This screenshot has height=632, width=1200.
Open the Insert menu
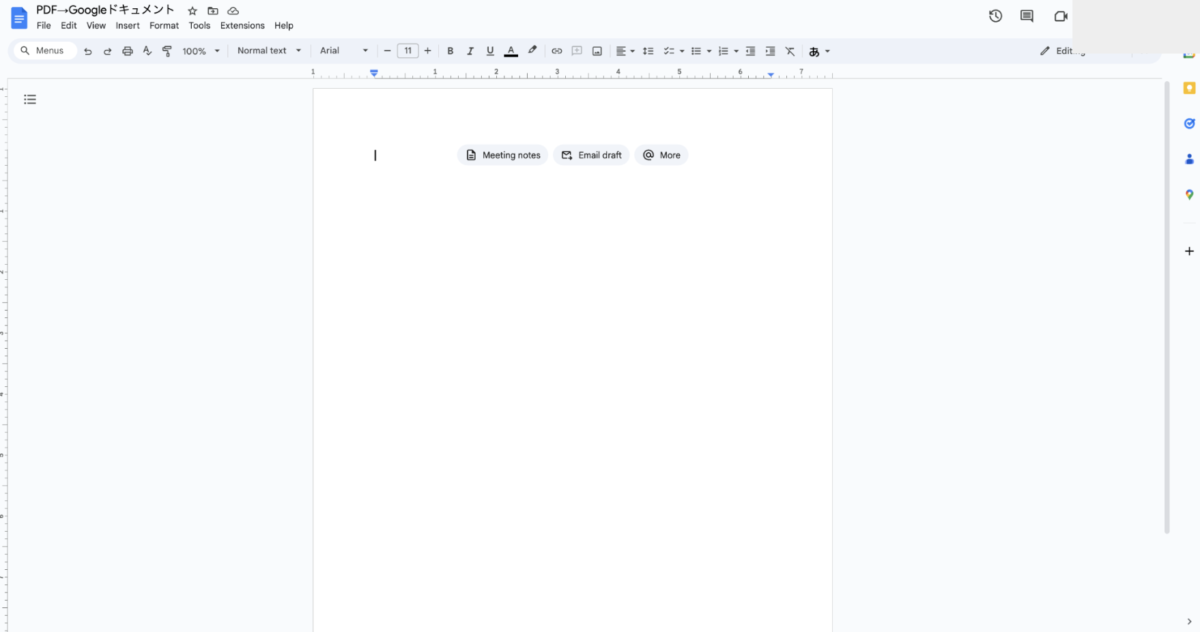click(x=127, y=25)
